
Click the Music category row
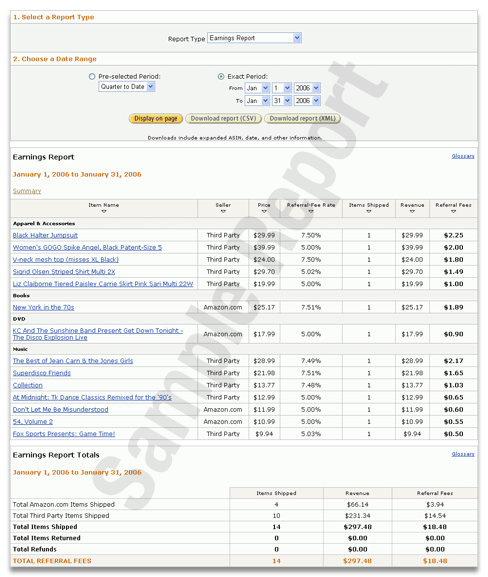(x=244, y=349)
